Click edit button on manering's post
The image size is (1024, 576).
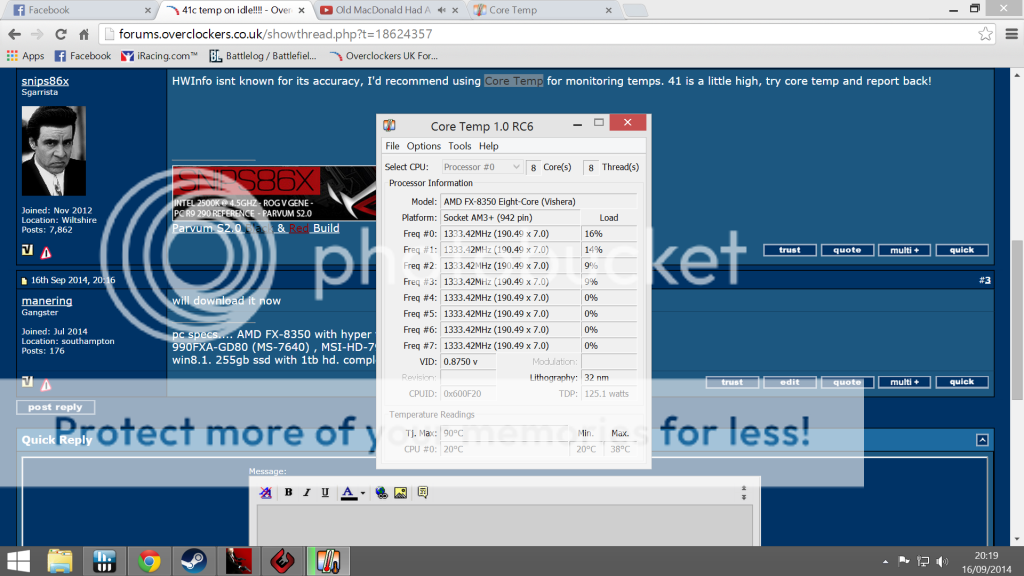point(790,382)
